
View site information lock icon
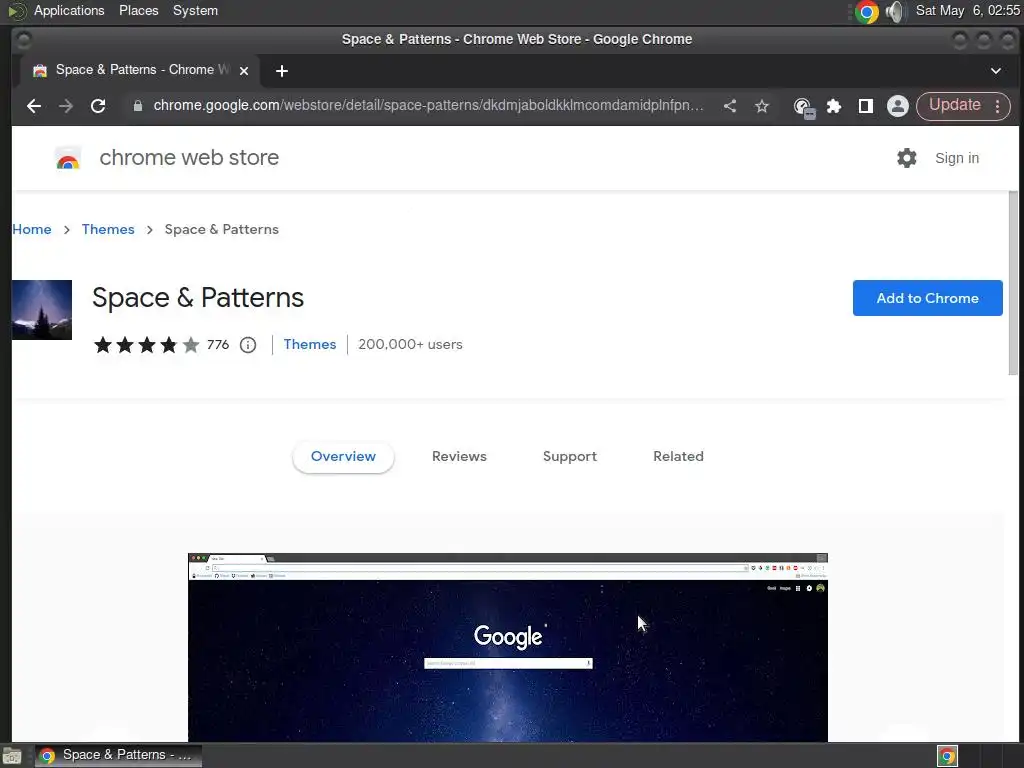click(x=138, y=106)
